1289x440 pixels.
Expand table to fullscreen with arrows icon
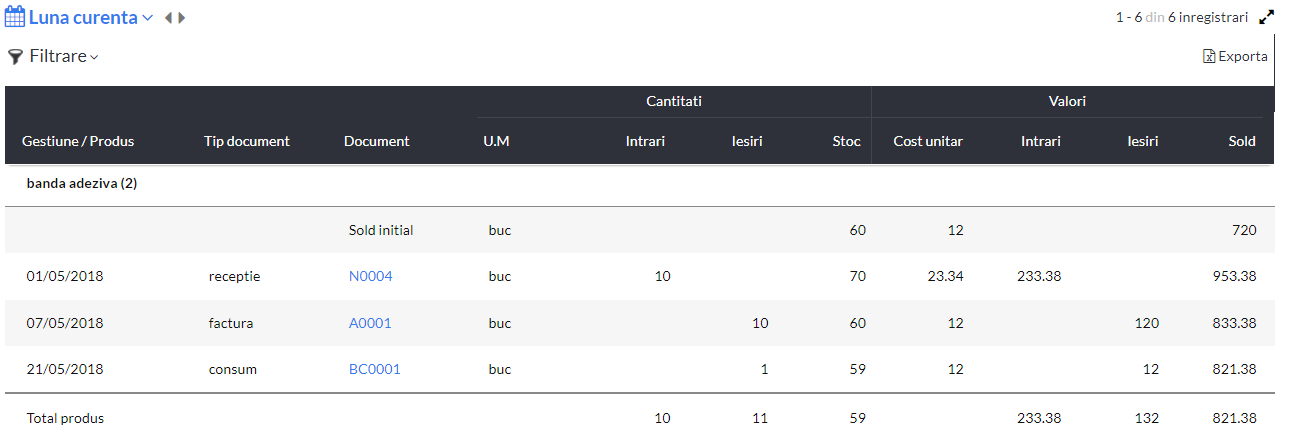click(1267, 17)
